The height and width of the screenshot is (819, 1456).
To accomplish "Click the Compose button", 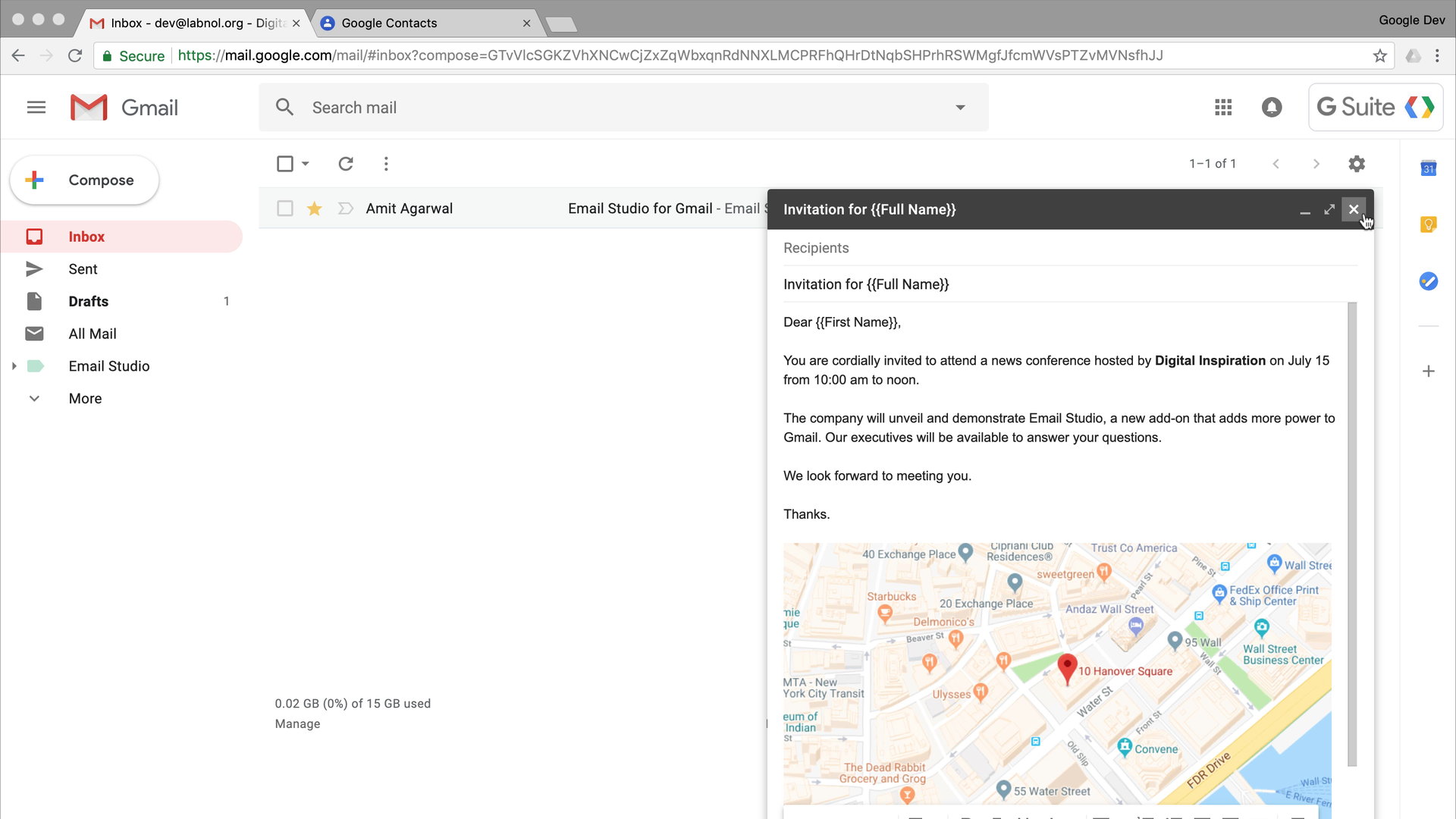I will point(83,180).
